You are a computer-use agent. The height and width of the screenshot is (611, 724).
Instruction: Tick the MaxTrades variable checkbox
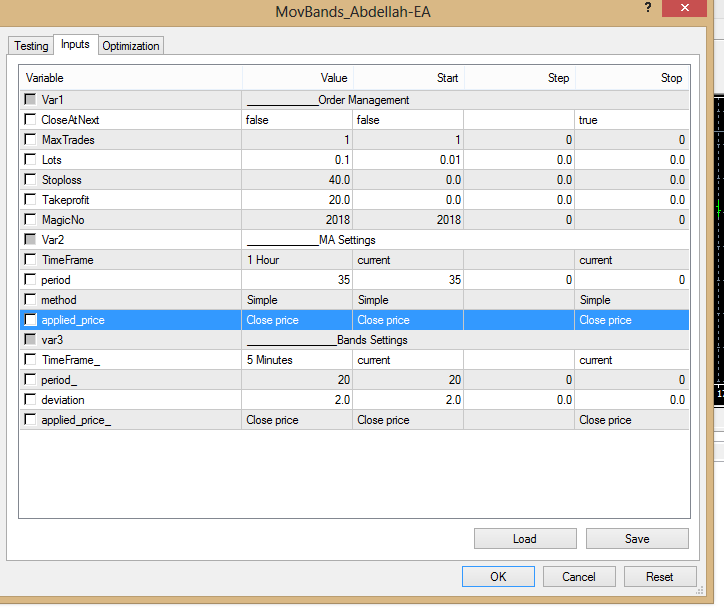tap(31, 140)
